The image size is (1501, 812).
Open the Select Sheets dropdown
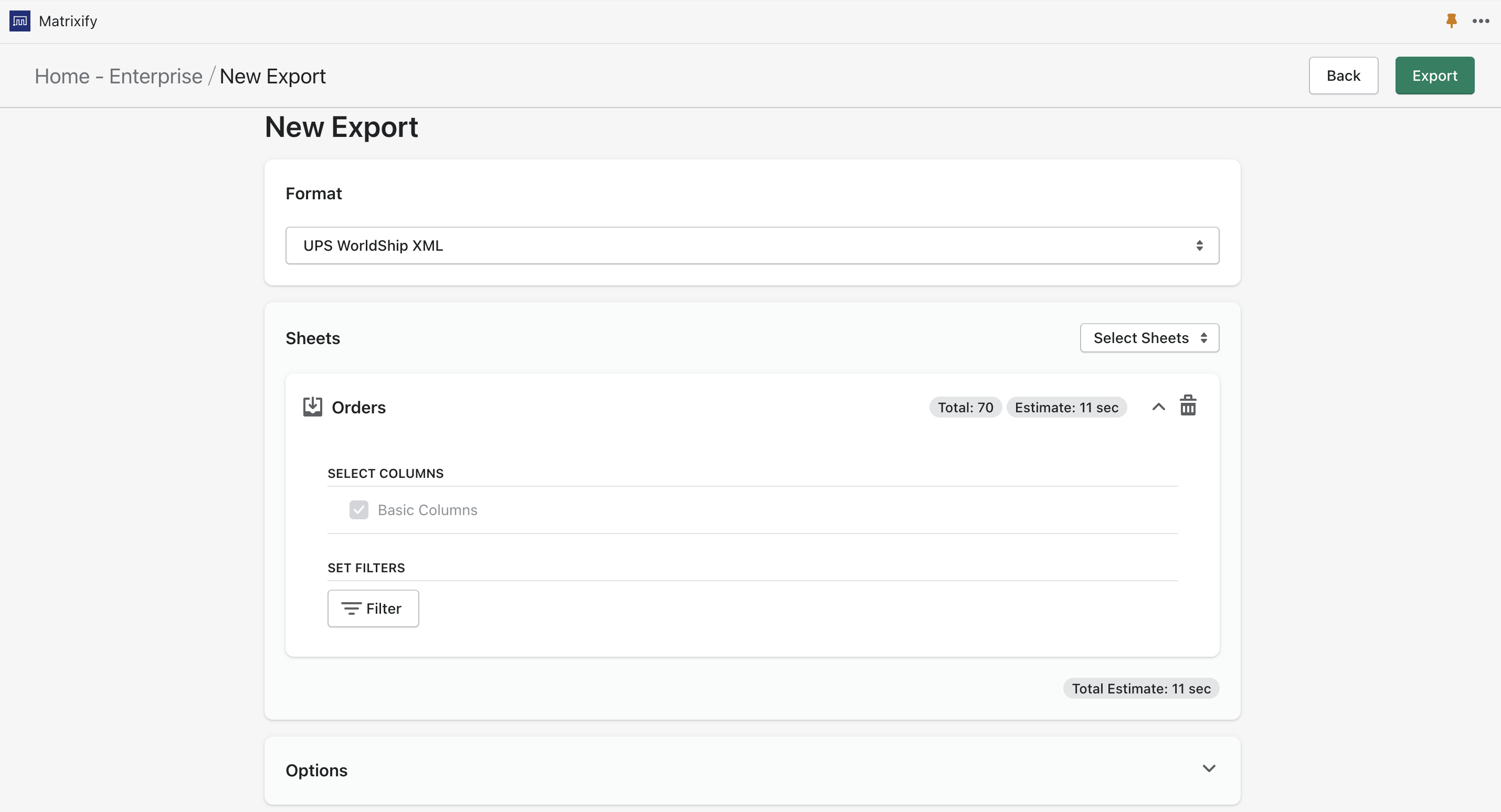click(x=1148, y=338)
